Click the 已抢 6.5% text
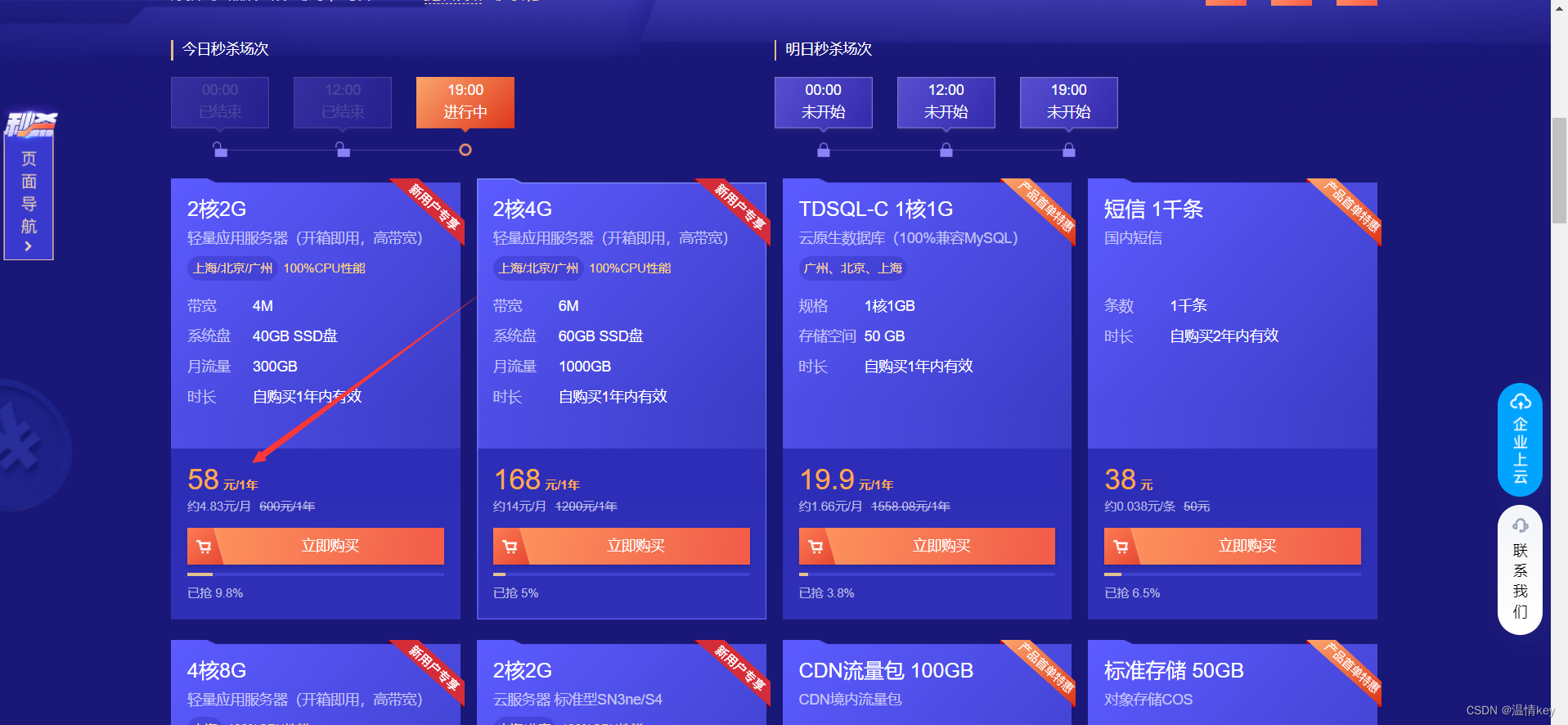This screenshot has width=1568, height=725. point(1132,593)
